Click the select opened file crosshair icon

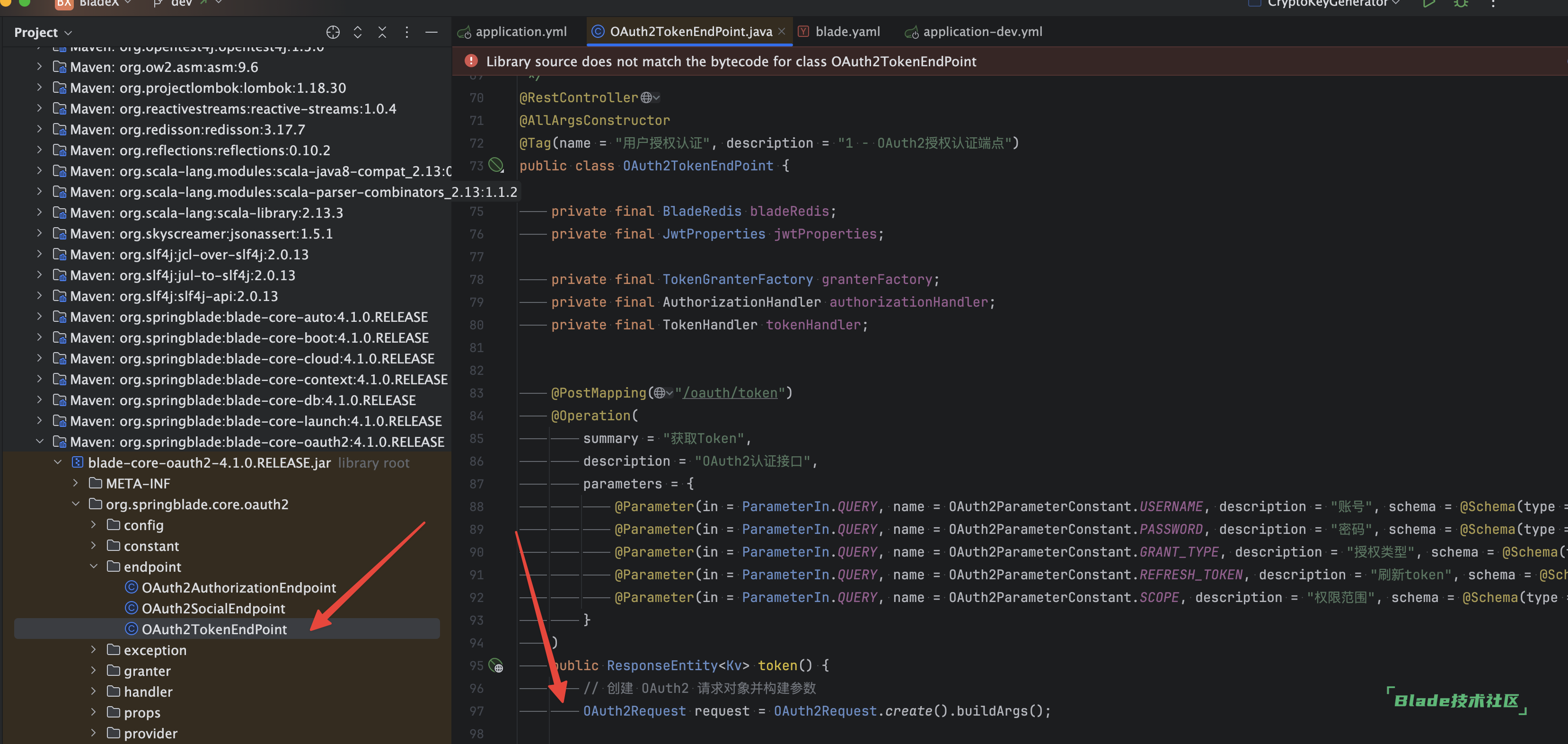[332, 32]
